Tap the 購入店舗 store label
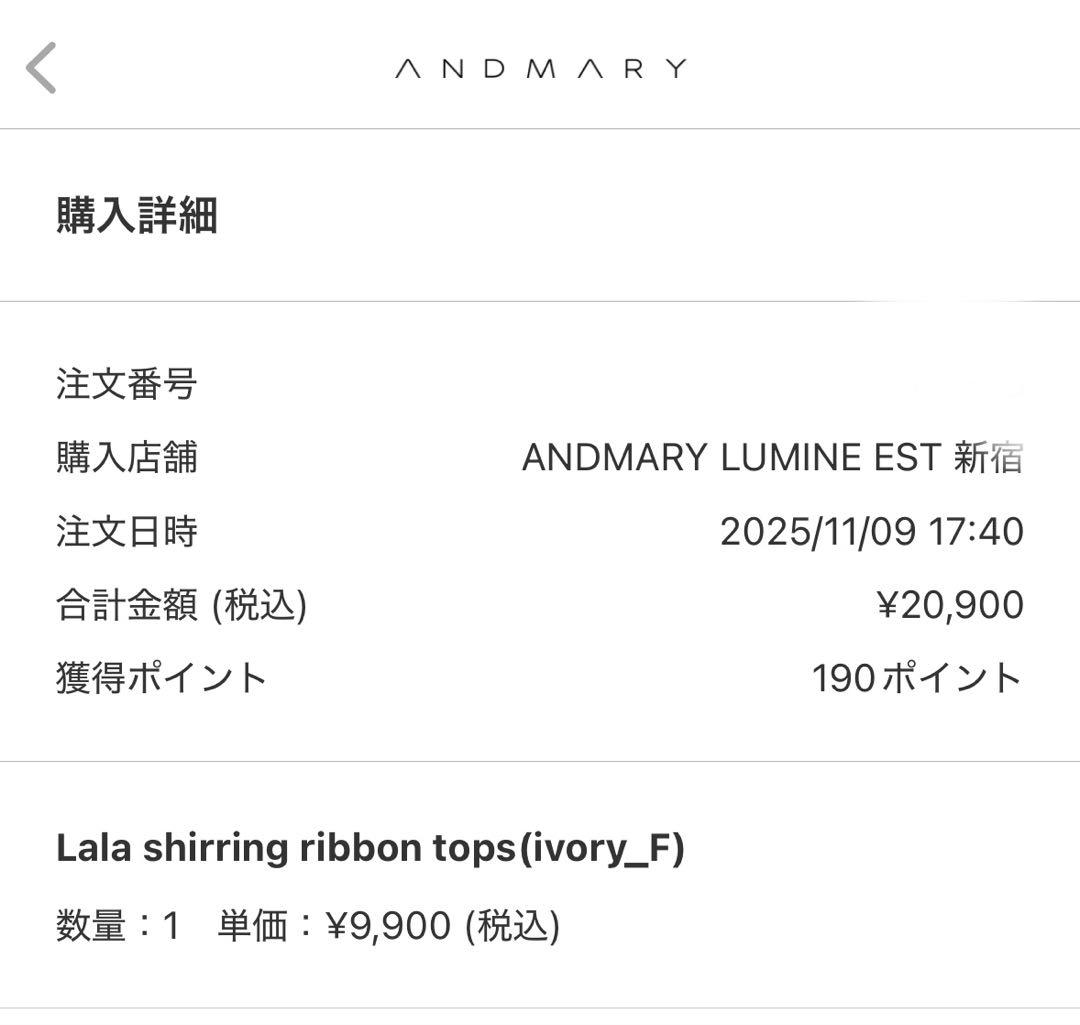This screenshot has height=1025, width=1080. coord(125,459)
